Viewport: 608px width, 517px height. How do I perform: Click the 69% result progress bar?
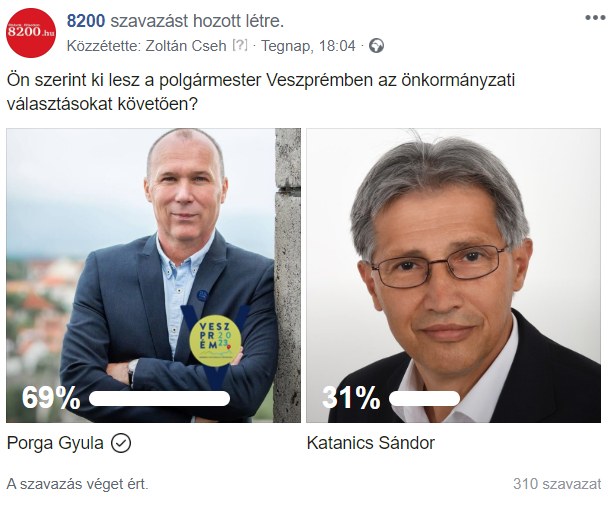click(x=160, y=398)
